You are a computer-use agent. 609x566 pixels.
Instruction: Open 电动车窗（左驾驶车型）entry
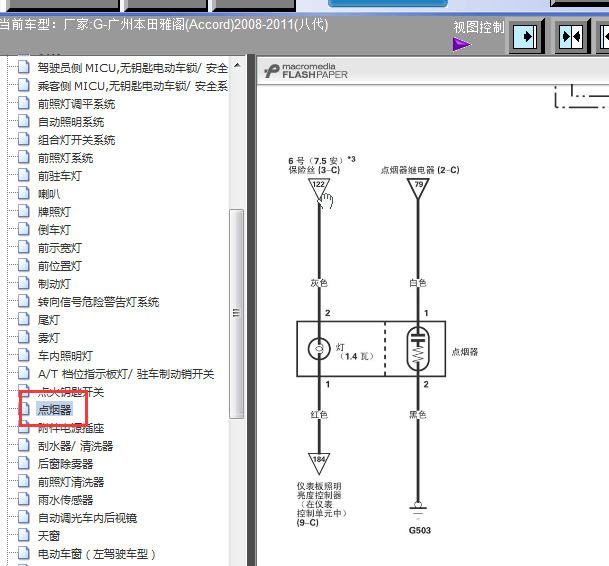[97, 554]
